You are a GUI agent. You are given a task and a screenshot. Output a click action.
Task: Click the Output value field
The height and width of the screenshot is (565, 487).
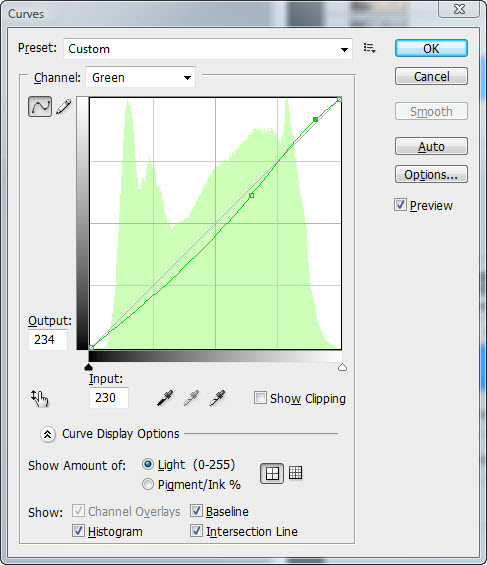[48, 339]
